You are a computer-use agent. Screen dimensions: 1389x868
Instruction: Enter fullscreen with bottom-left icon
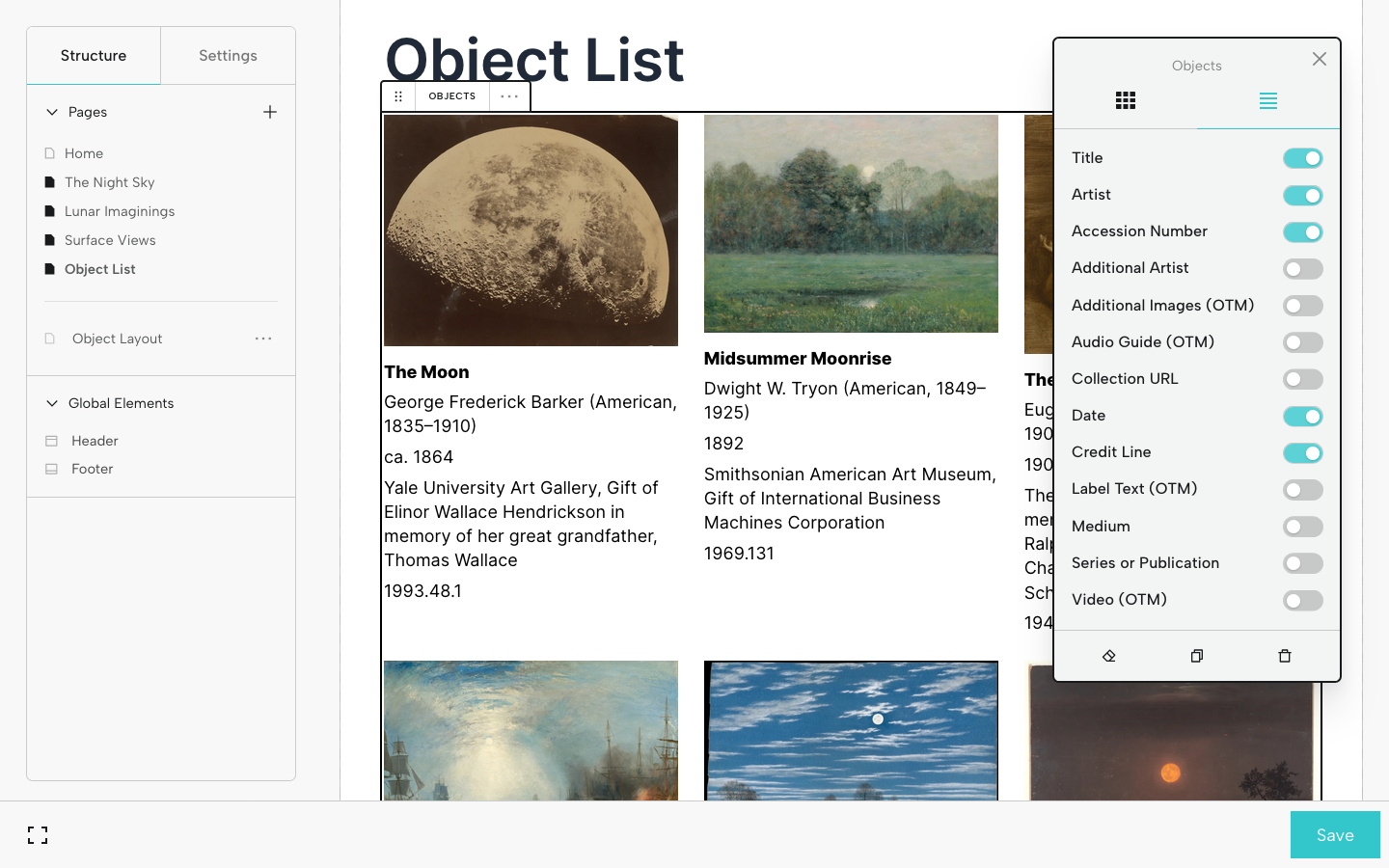coord(38,835)
